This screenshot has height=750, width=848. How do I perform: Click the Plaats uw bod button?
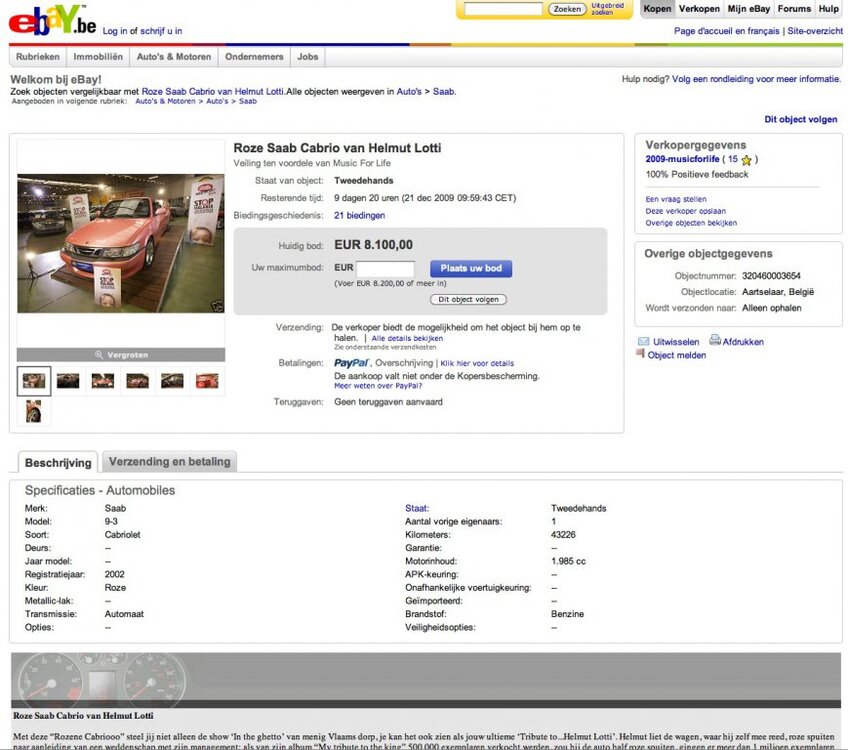click(471, 268)
